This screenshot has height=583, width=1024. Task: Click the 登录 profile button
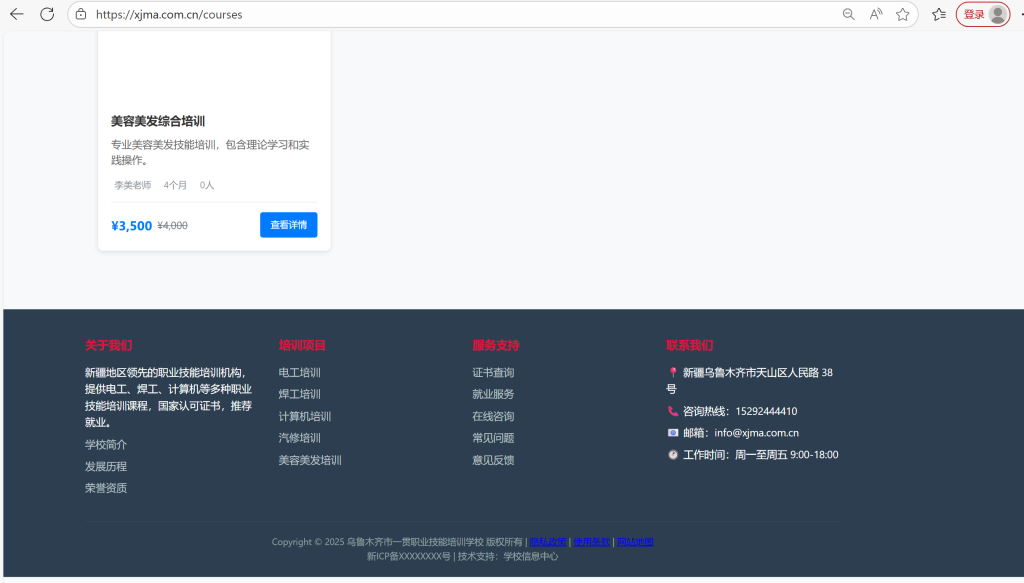[983, 14]
